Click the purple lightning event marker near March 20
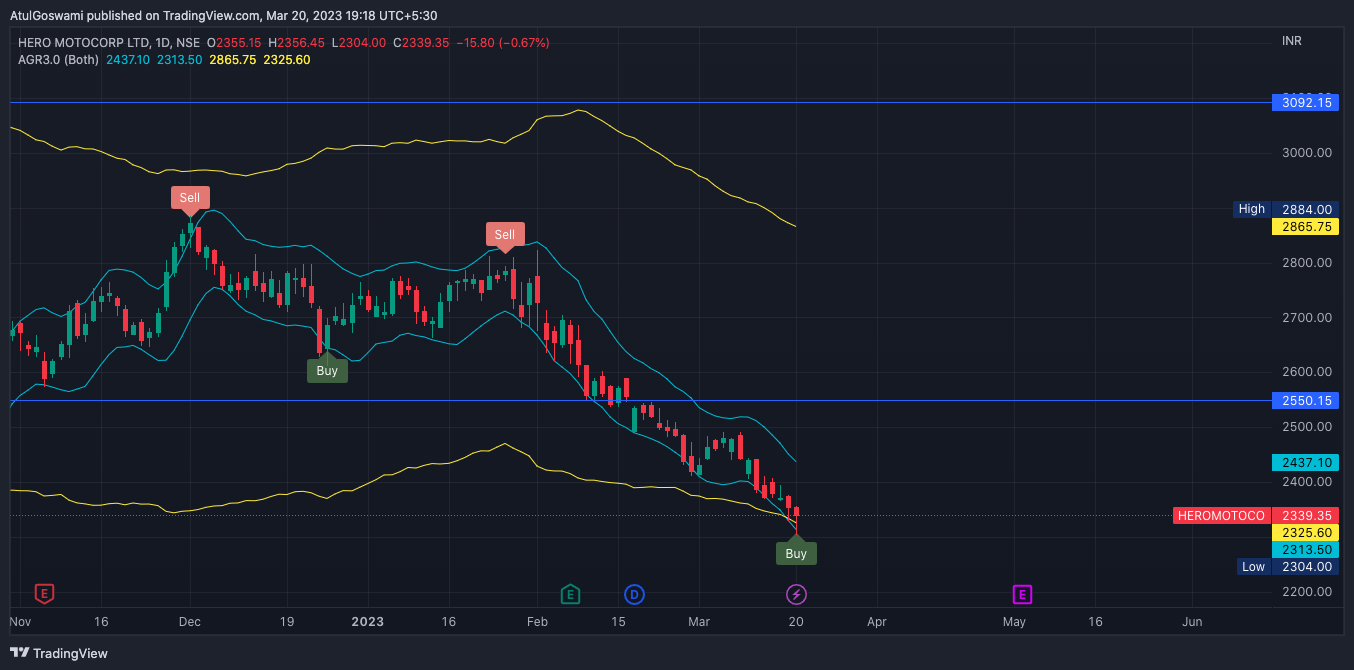This screenshot has height=670, width=1354. (796, 595)
